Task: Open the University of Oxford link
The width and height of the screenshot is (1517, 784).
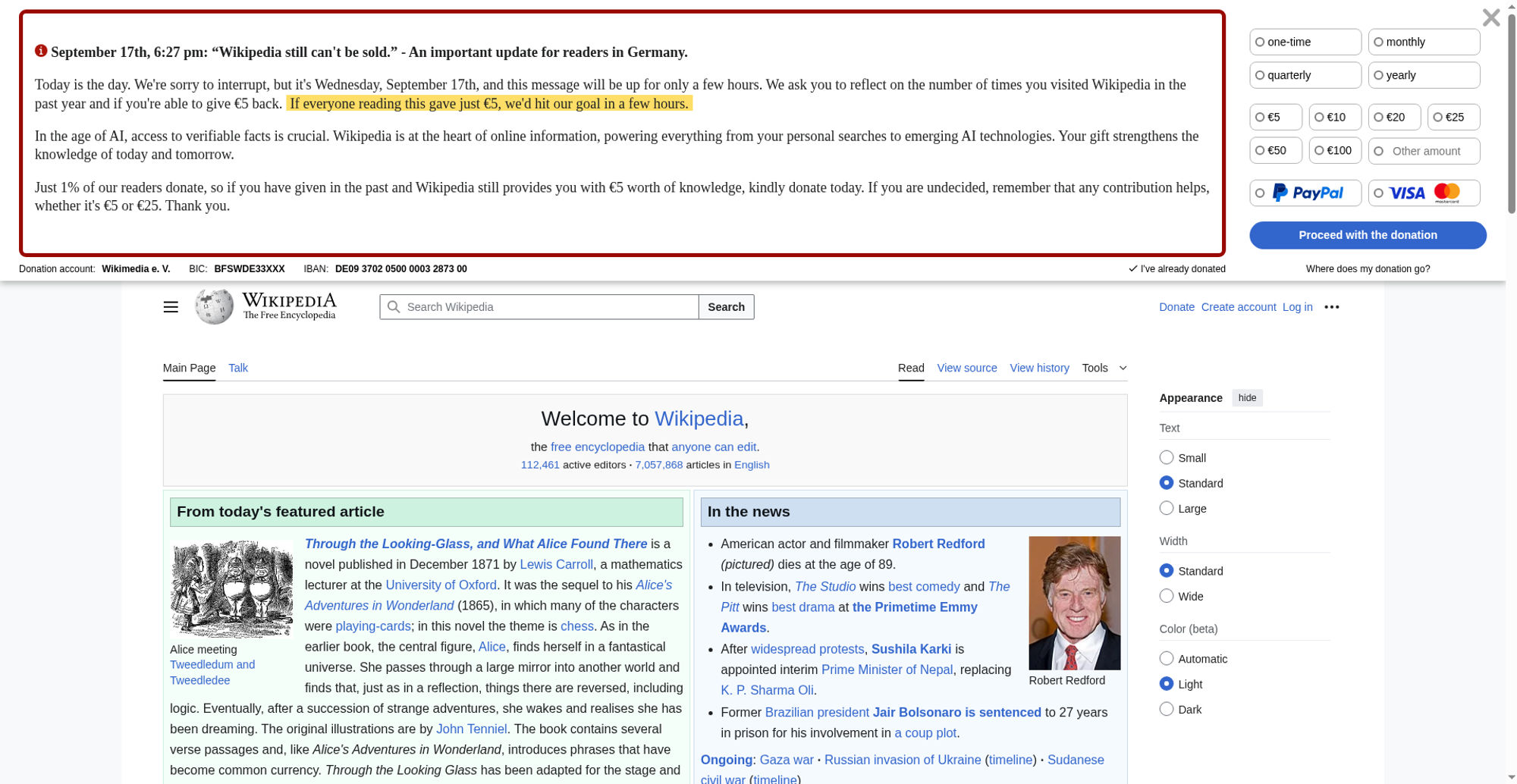Action: click(x=441, y=585)
